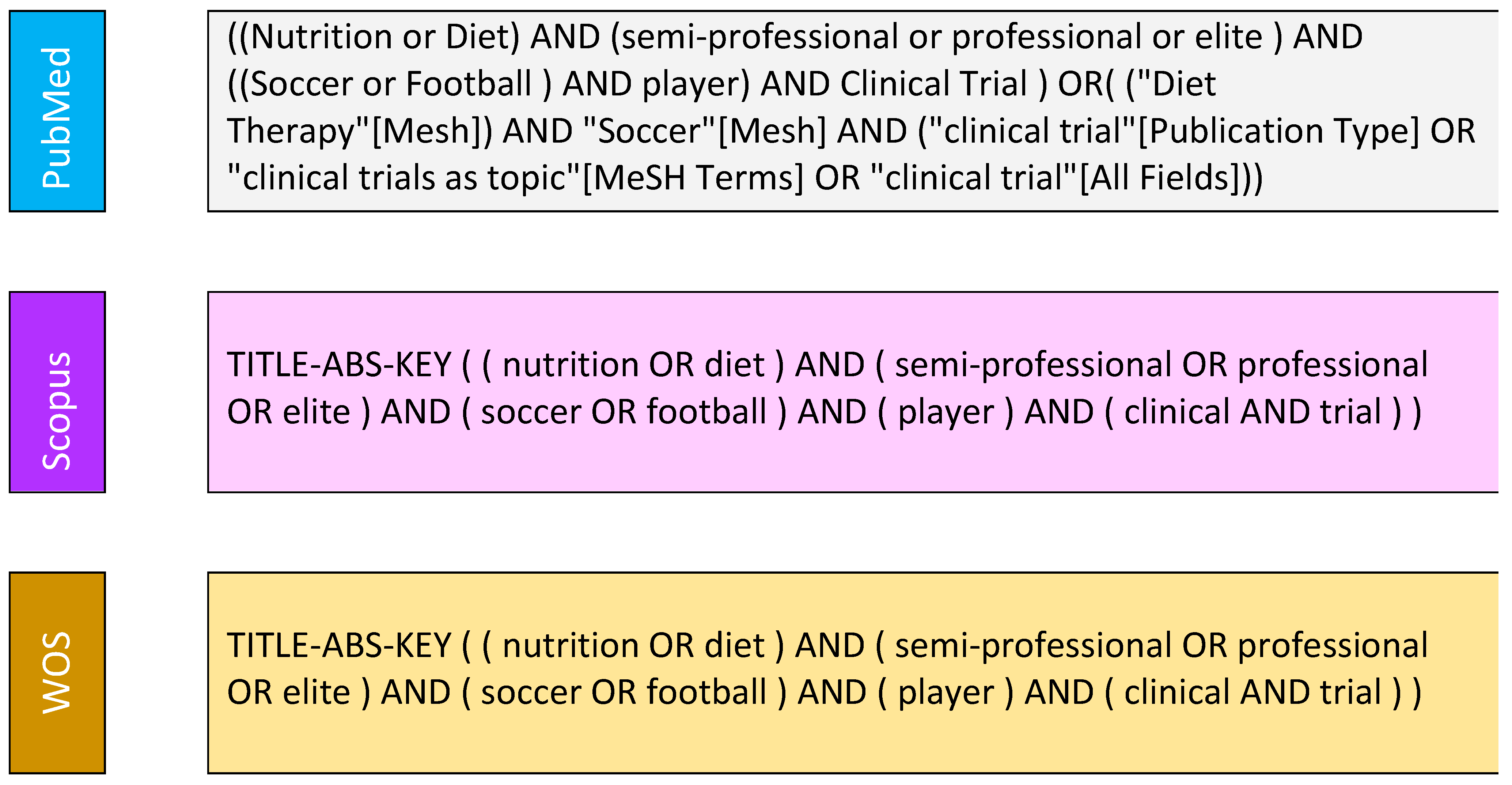The image size is (1512, 785).
Task: Click the word "Nutrition" in PubMed query
Action: pos(322,37)
